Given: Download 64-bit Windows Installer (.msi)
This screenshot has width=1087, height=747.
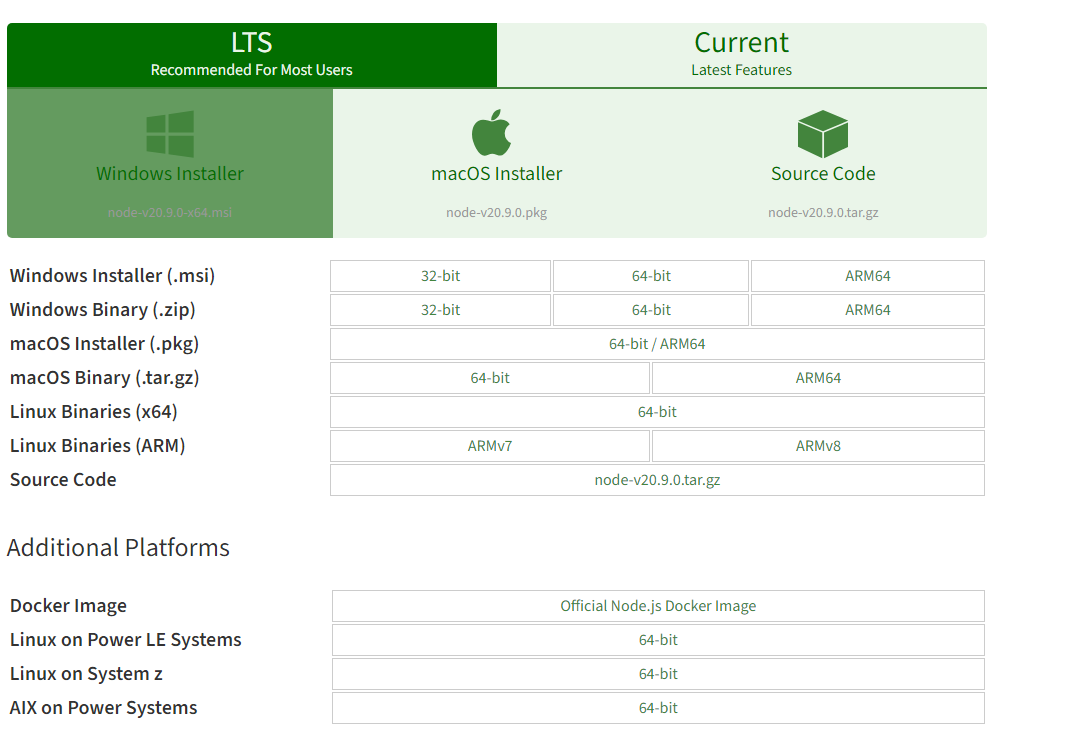Looking at the screenshot, I should pyautogui.click(x=651, y=276).
